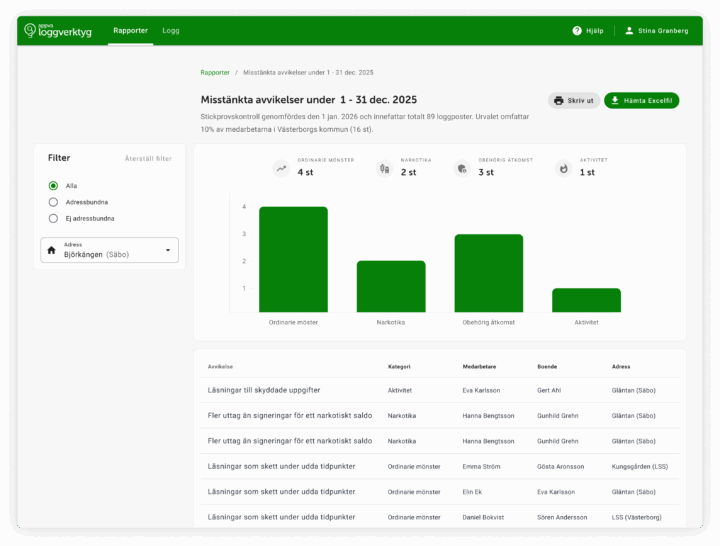Click the Obehörig åtkomst stat icon
Viewport: 720px width, 546px height.
(461, 169)
